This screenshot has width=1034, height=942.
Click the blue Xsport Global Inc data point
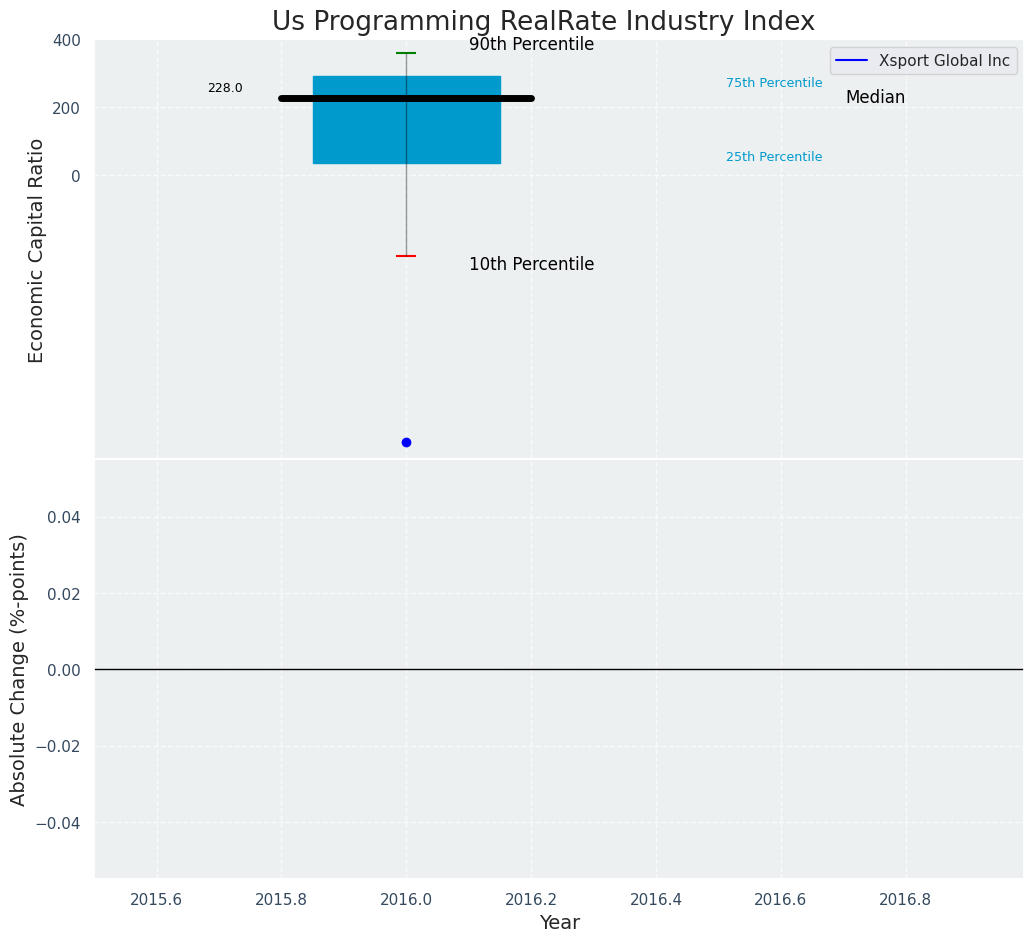(x=406, y=442)
